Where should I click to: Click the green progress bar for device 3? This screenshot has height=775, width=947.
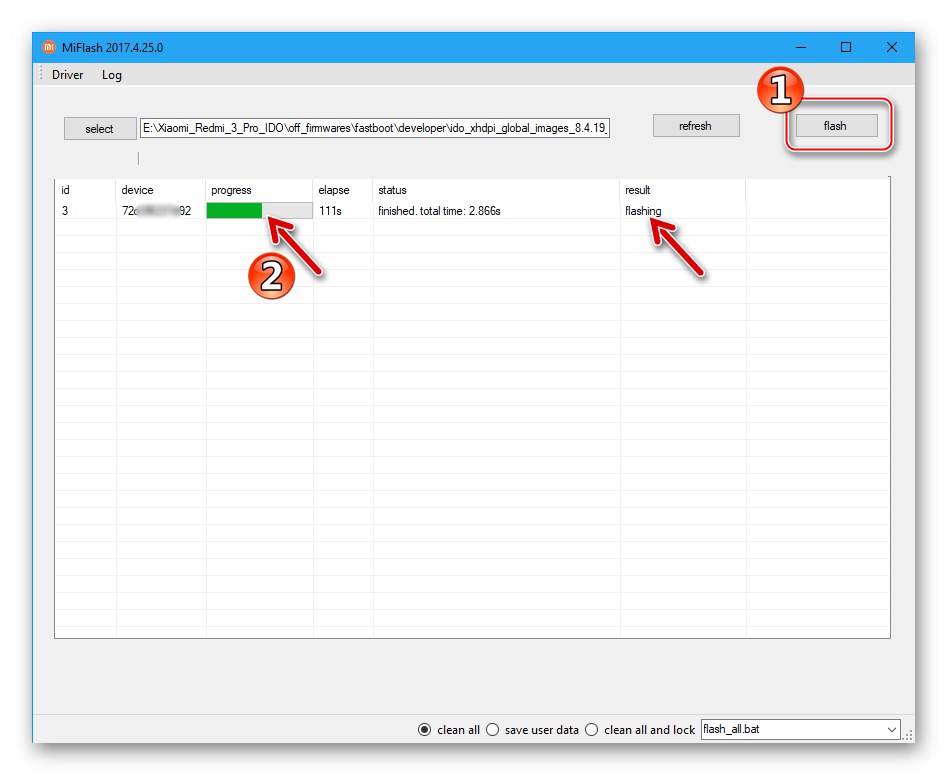tap(259, 210)
